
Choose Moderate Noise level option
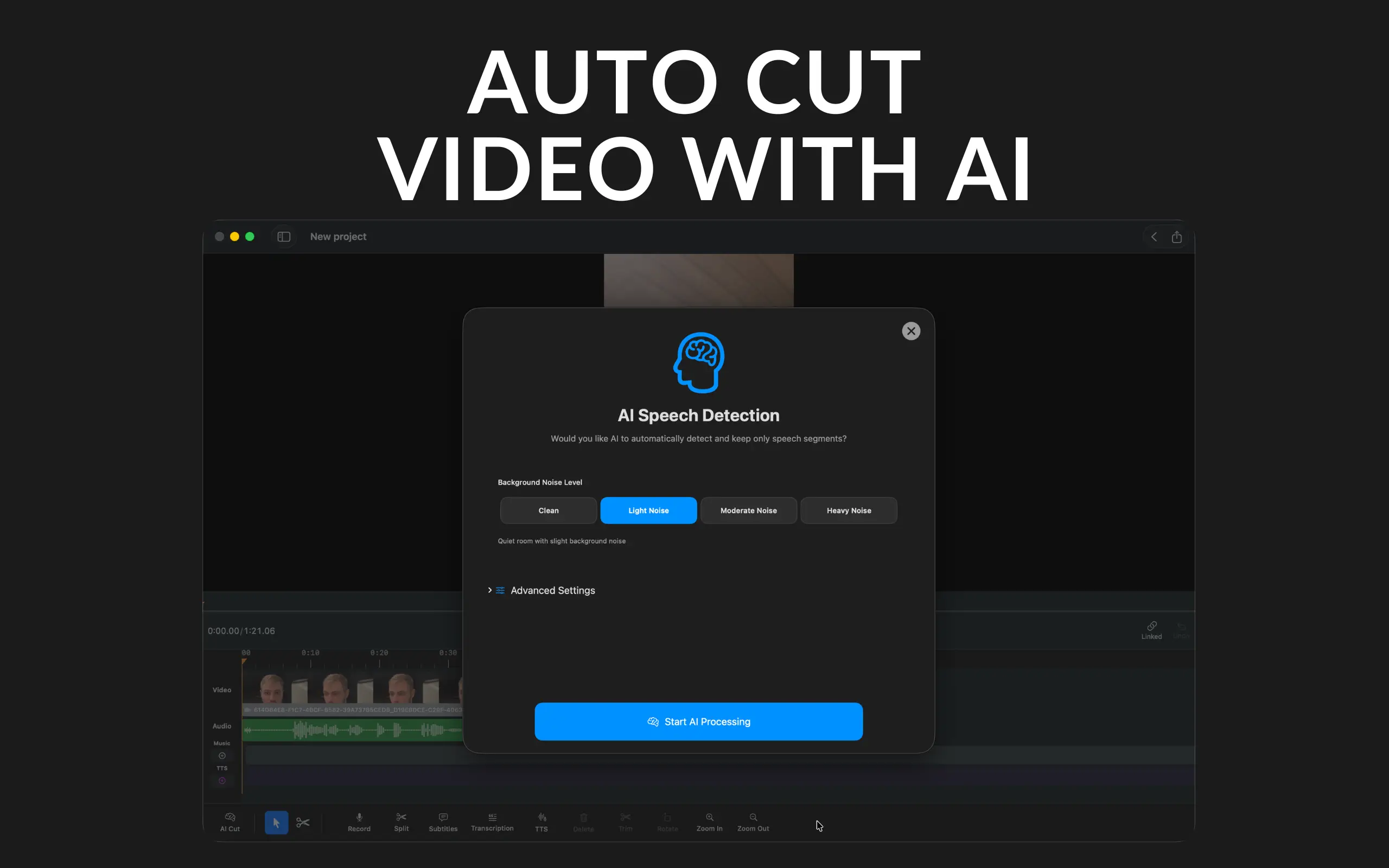point(748,510)
